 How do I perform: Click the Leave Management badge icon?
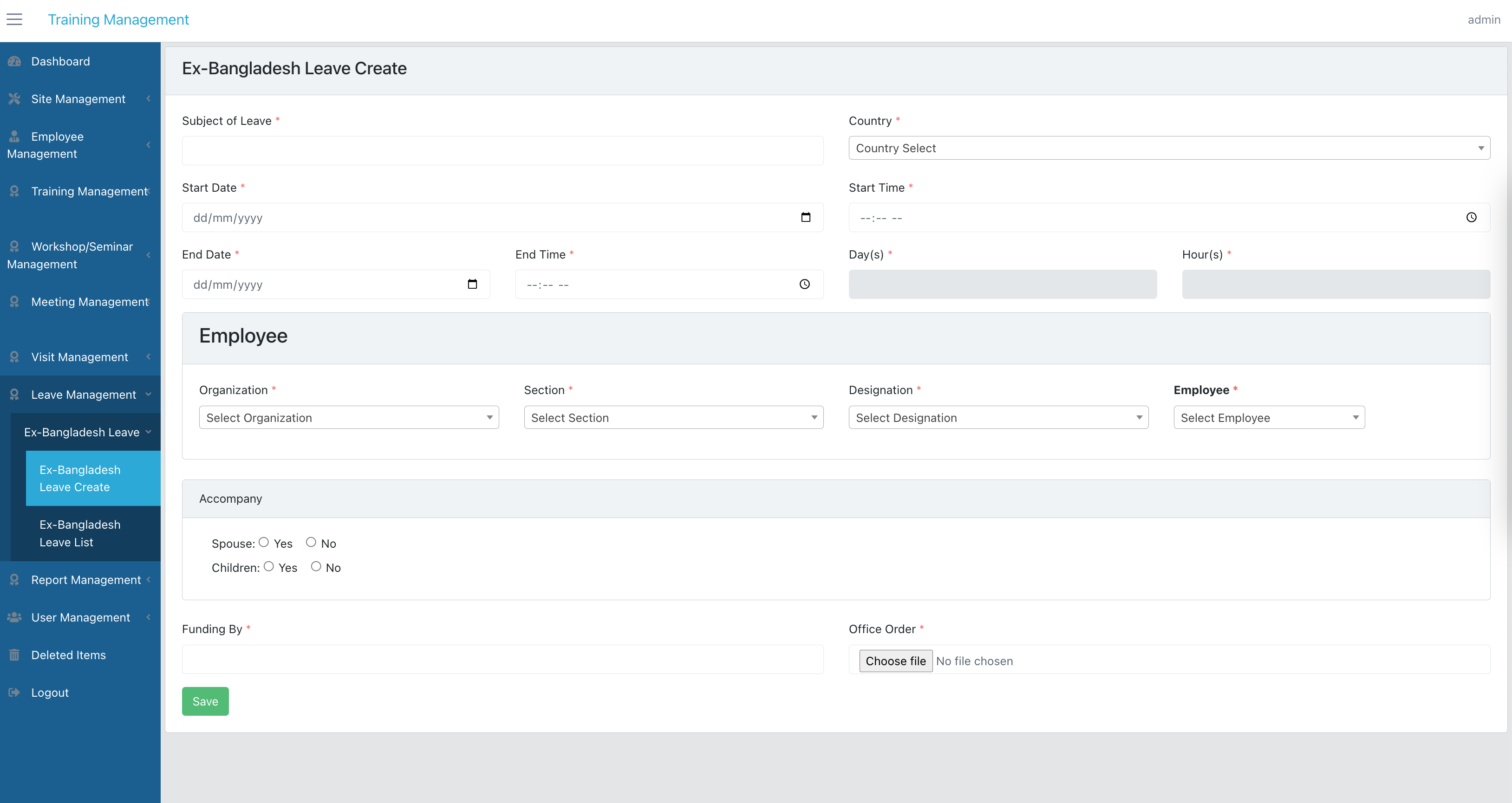pos(14,394)
